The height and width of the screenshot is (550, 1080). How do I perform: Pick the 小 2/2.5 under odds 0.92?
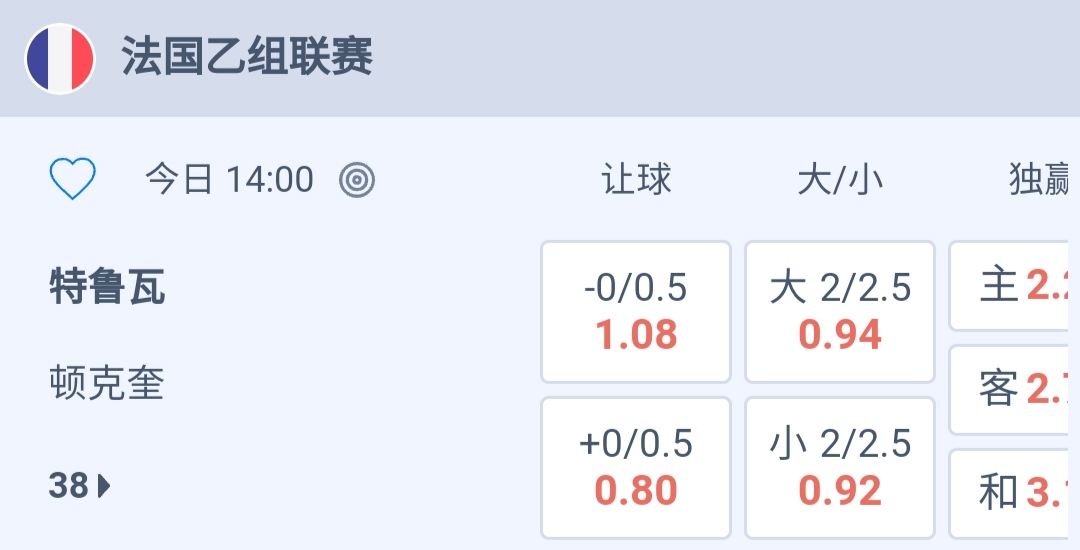[x=840, y=468]
